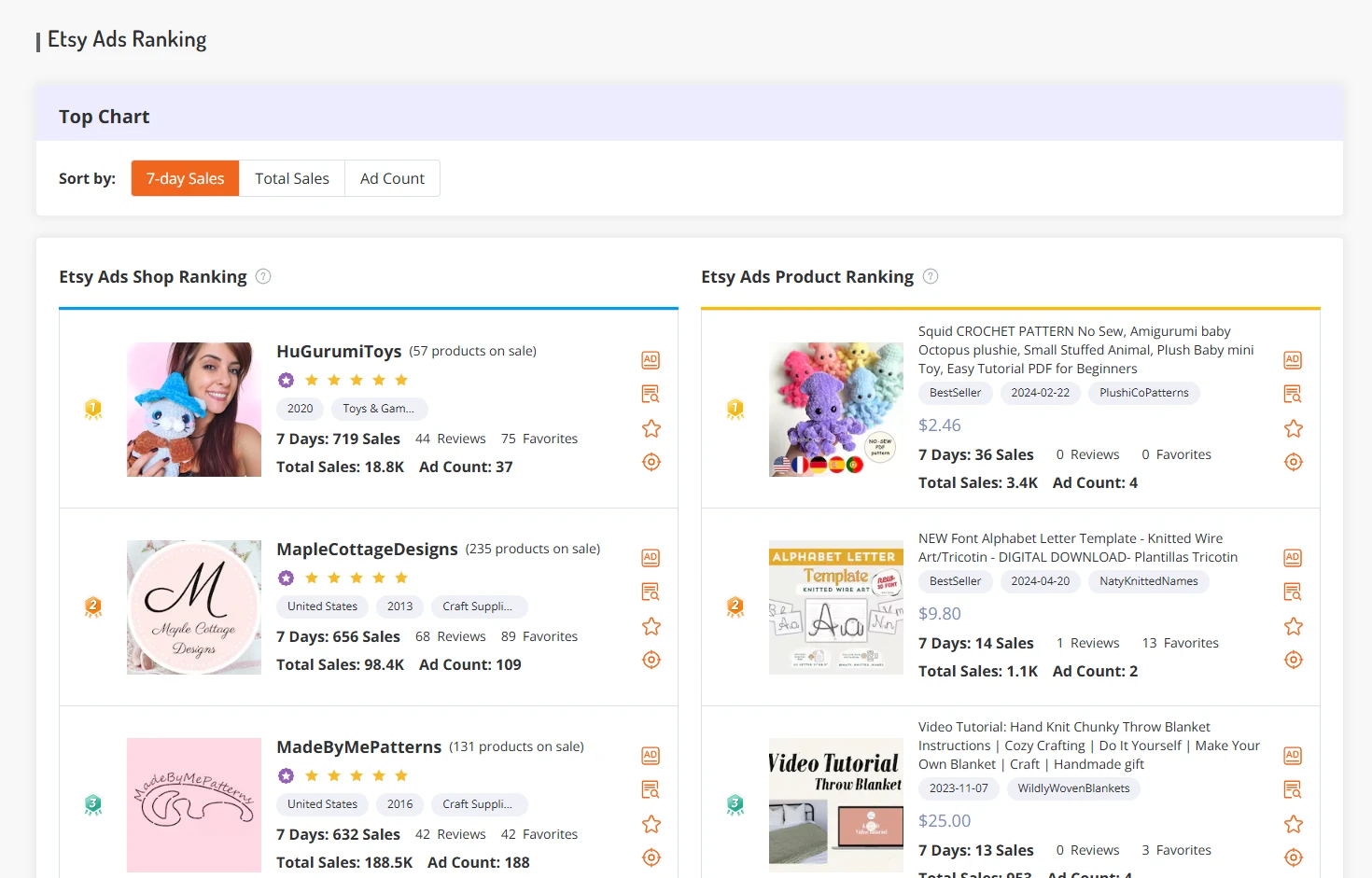Click the Craft Supplies category tag under MapleCottageDesigns
The image size is (1372, 878).
pyautogui.click(x=479, y=606)
